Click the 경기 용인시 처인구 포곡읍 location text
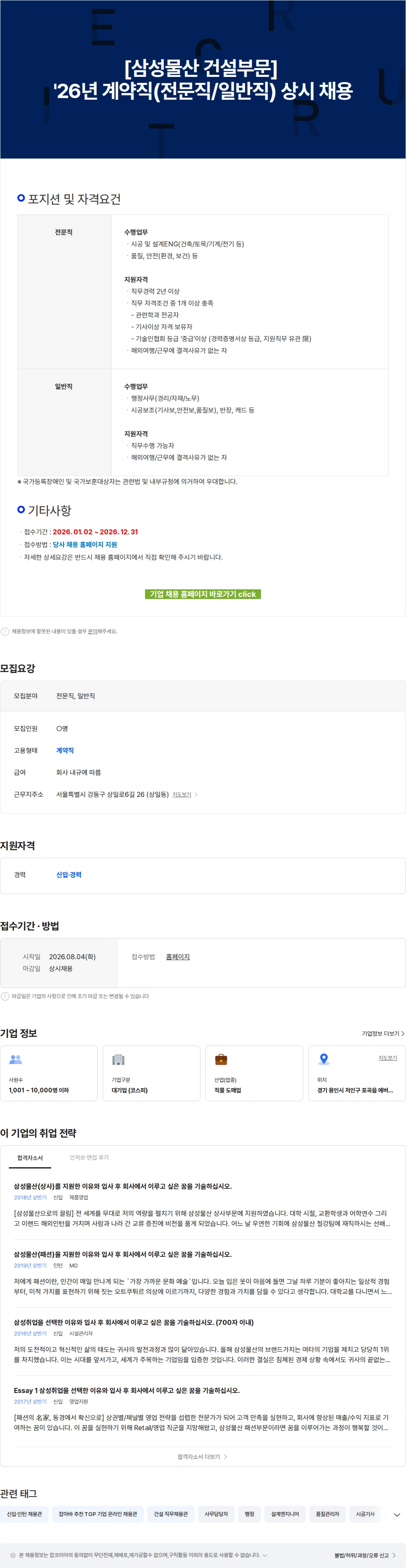Image resolution: width=406 pixels, height=1568 pixels. point(355,1090)
